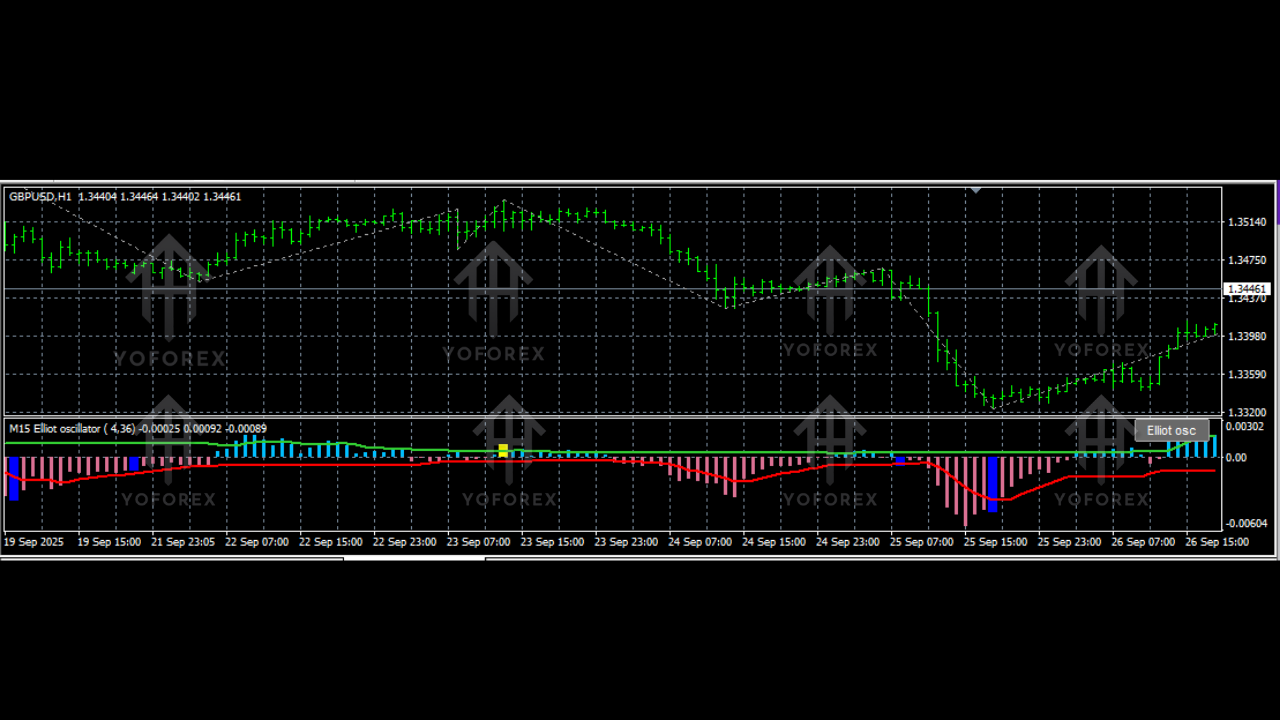Select the Elliot osc button
Image resolution: width=1280 pixels, height=720 pixels.
(x=1171, y=430)
